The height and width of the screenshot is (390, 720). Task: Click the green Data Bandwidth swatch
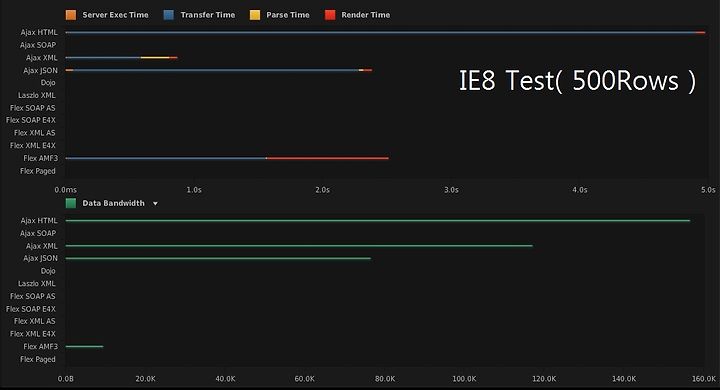tap(71, 203)
